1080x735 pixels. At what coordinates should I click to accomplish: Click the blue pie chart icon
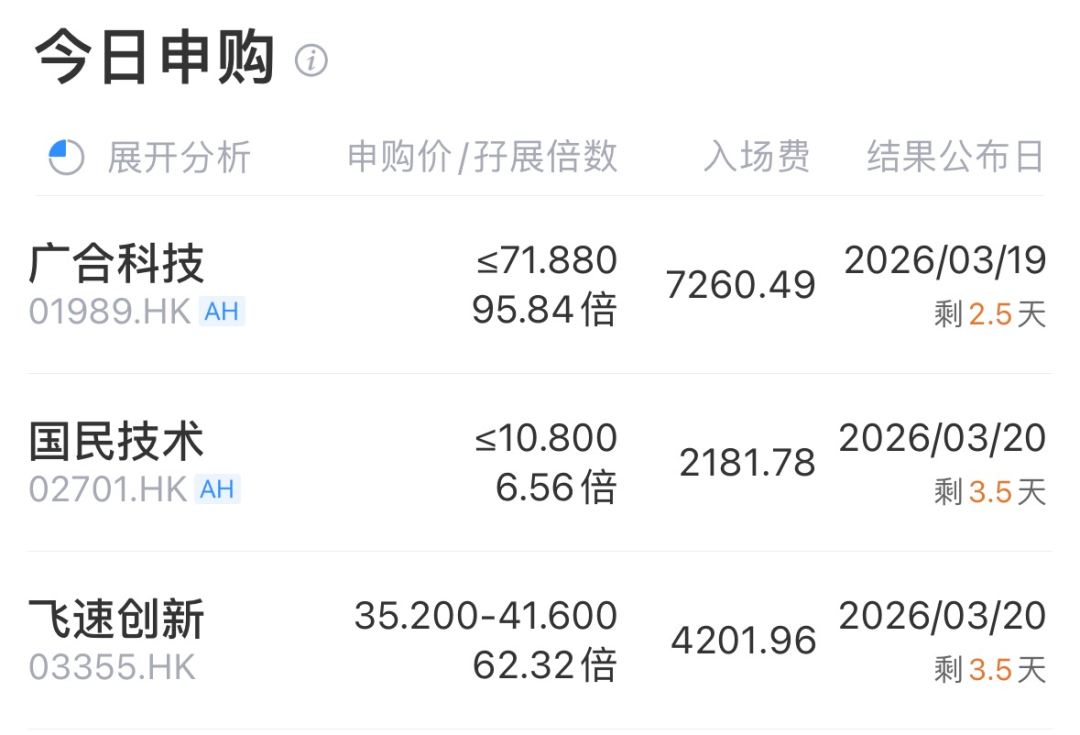click(x=65, y=155)
